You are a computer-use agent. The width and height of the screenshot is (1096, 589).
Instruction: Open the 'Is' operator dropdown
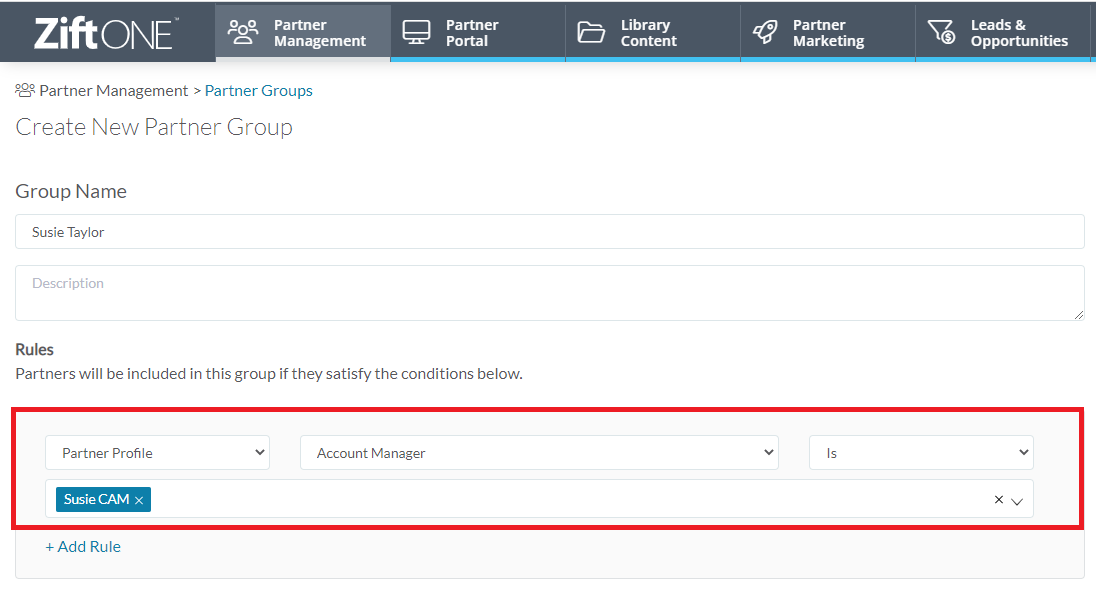[921, 453]
